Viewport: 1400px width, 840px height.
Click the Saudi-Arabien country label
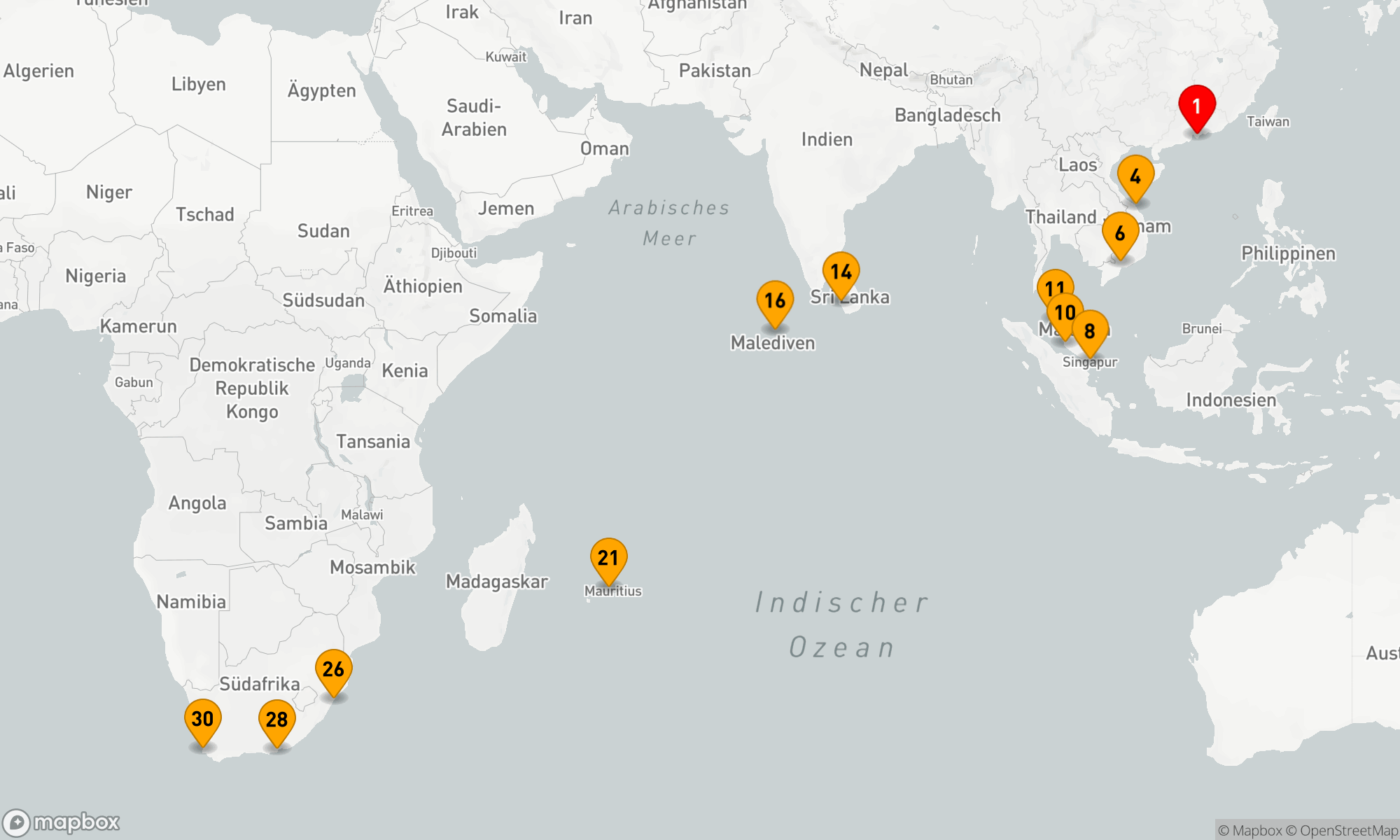click(x=474, y=118)
